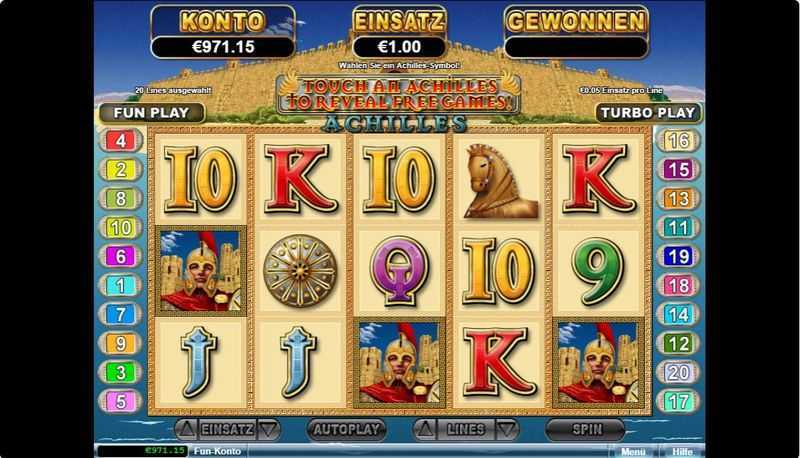Screen dimensions: 800x458
Task: Click the Konto balance display
Action: [x=223, y=47]
